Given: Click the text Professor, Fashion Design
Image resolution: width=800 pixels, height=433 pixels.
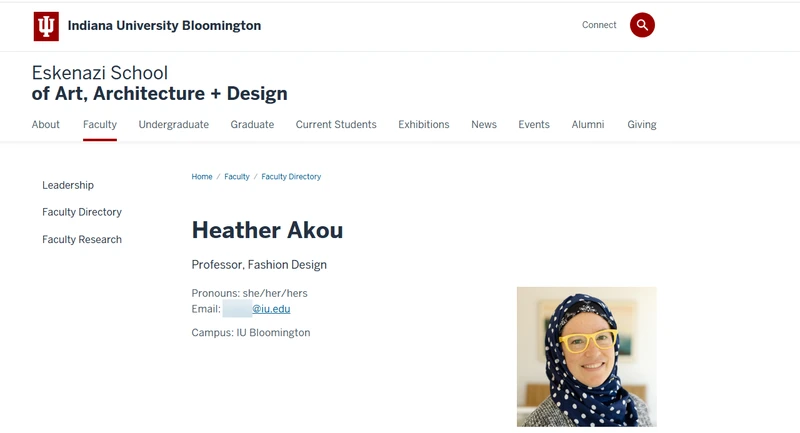Looking at the screenshot, I should point(259,265).
